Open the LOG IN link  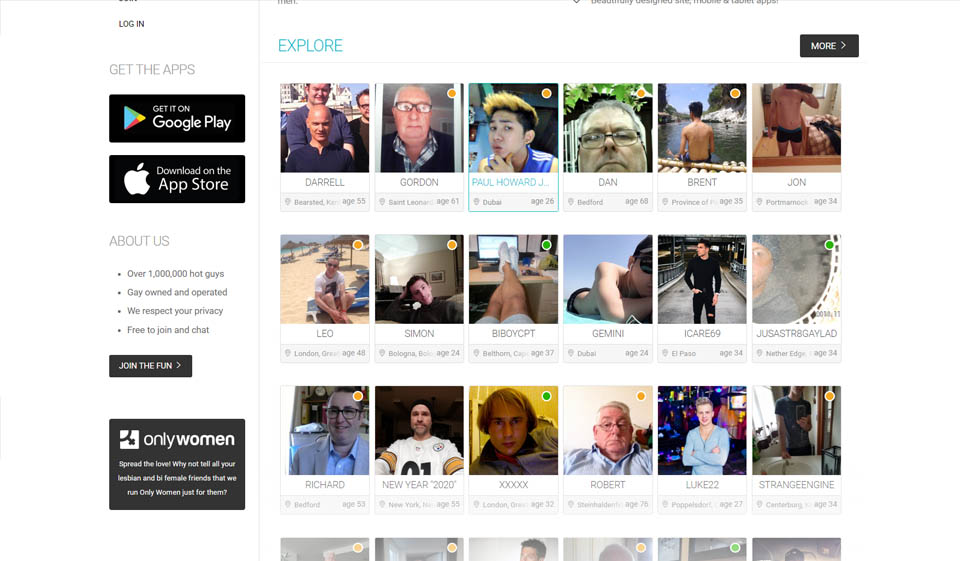point(131,24)
